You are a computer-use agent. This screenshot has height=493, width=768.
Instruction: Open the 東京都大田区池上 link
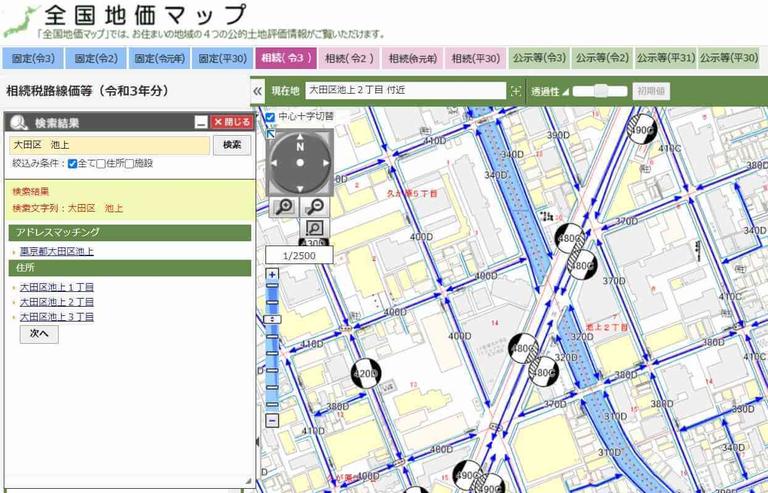click(56, 252)
